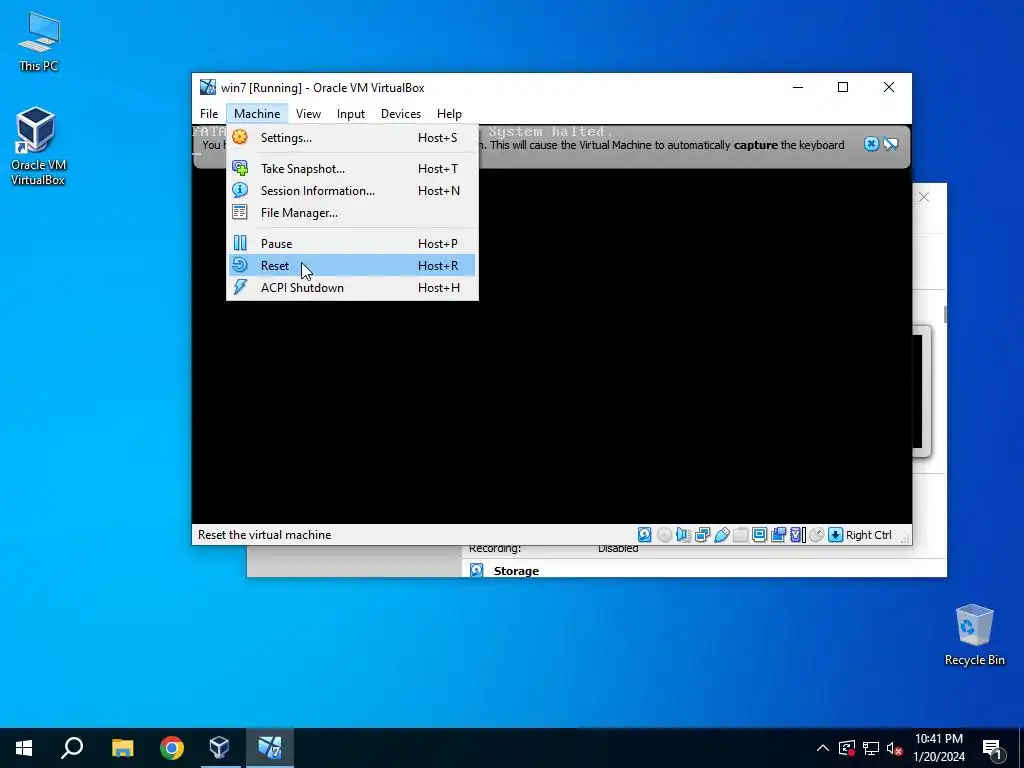The height and width of the screenshot is (768, 1024).
Task: Launch File Manager from the Machine menu
Action: (x=352, y=213)
